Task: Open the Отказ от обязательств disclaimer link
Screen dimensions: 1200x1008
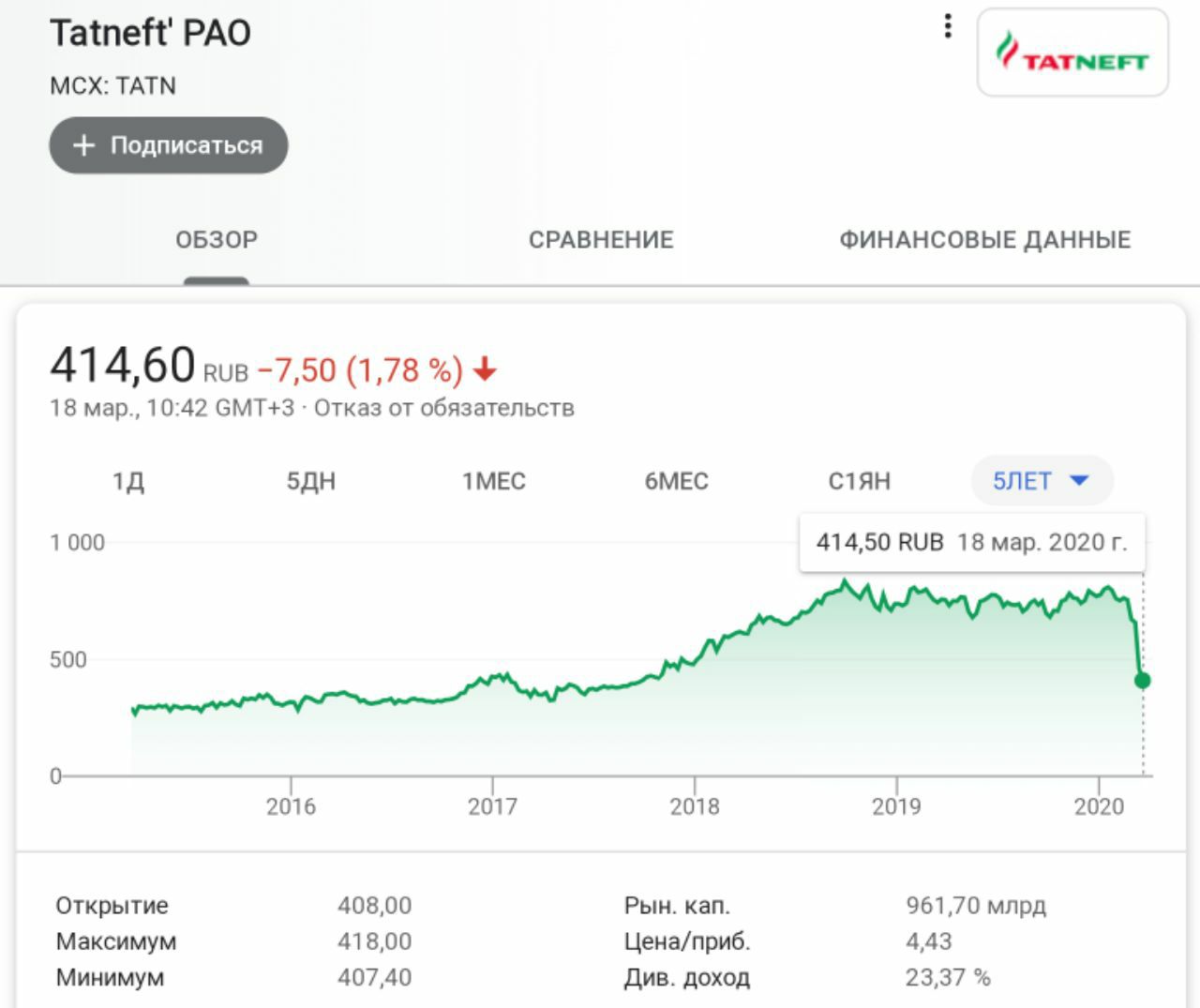Action: click(444, 408)
